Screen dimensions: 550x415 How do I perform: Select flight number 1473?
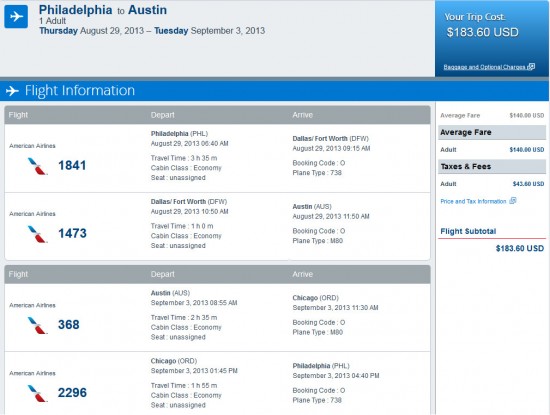(72, 233)
